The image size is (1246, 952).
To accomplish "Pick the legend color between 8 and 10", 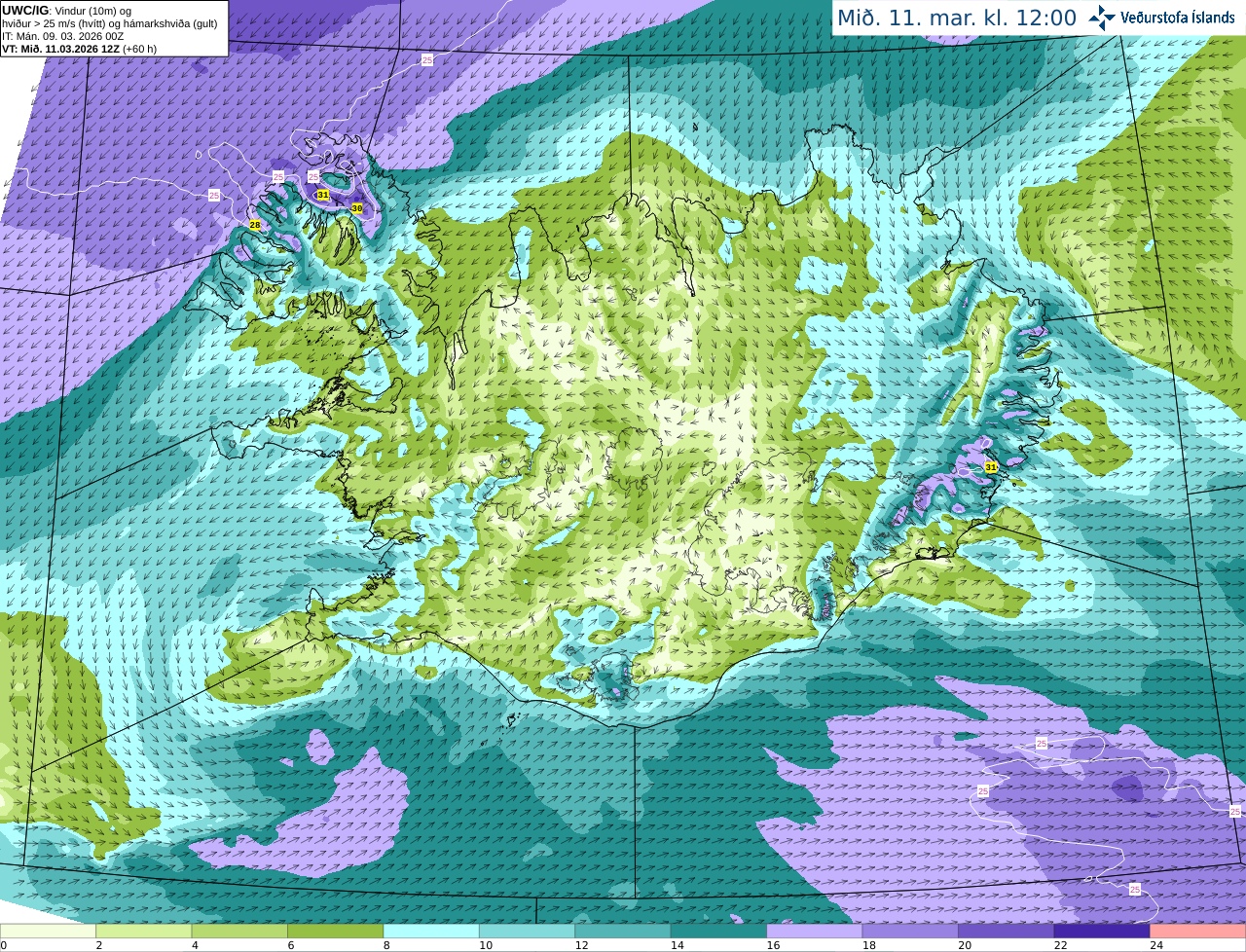I will coord(431,931).
